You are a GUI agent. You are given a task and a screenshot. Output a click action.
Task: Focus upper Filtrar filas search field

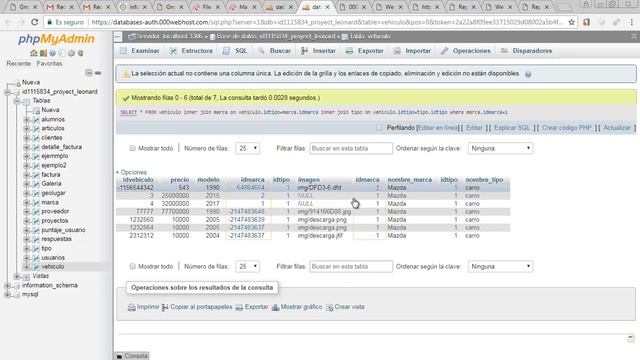[351, 148]
